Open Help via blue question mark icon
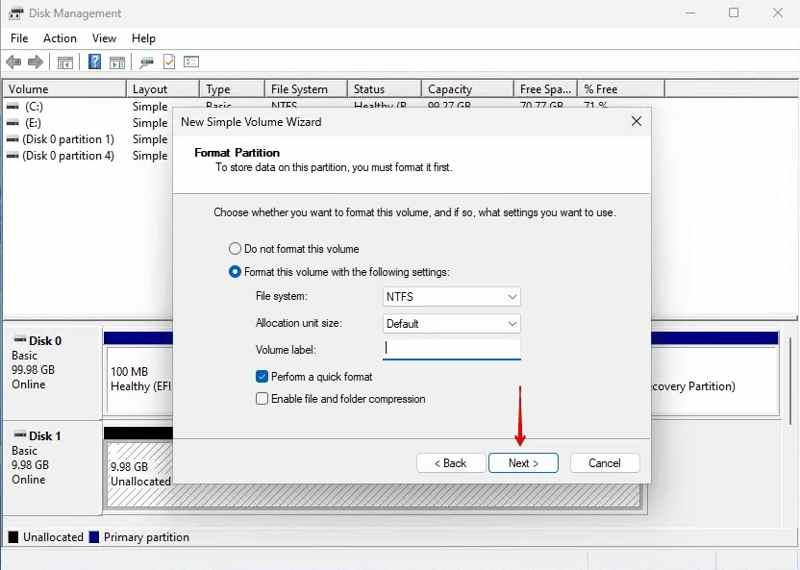 click(x=94, y=62)
